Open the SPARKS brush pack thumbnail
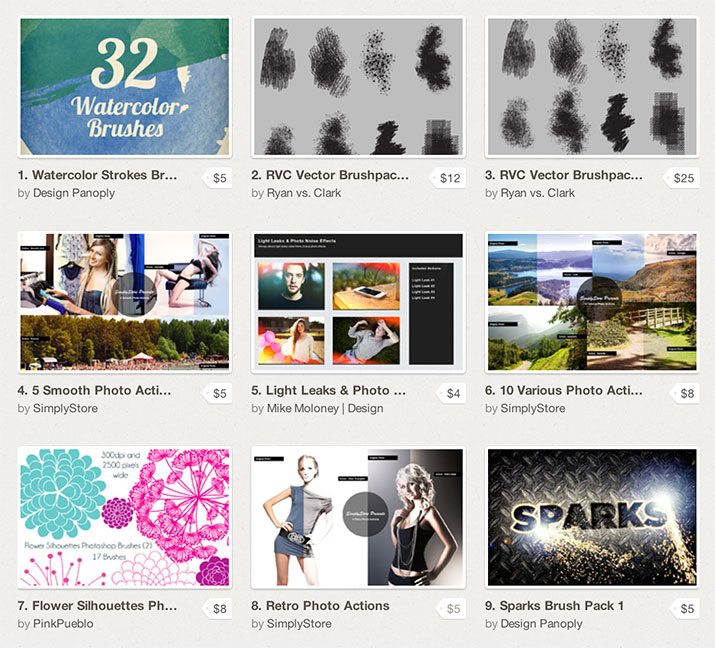The image size is (715, 648). pos(592,517)
